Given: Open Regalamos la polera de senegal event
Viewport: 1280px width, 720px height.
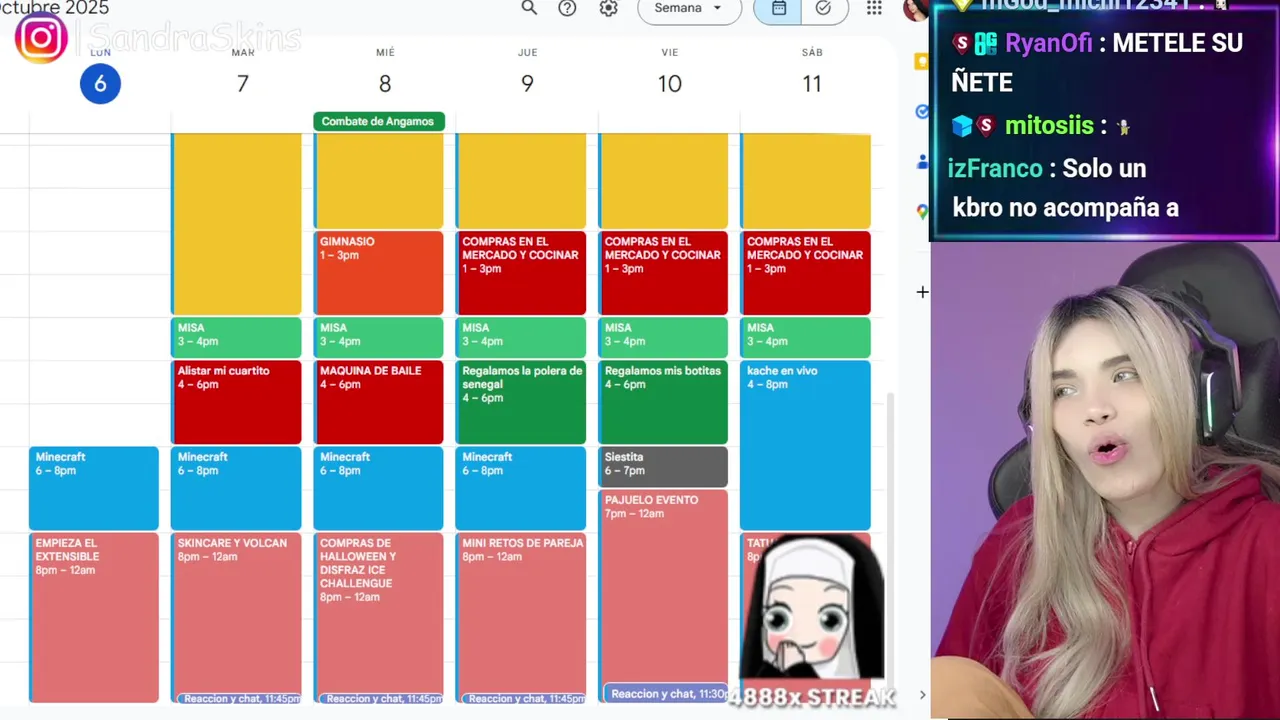Looking at the screenshot, I should pos(521,402).
